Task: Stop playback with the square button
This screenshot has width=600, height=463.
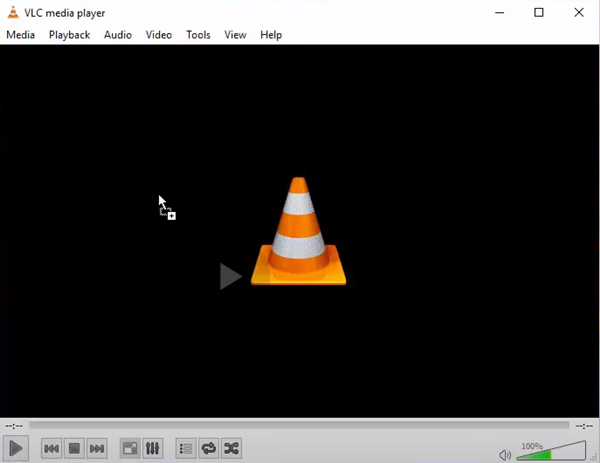Action: (x=74, y=448)
